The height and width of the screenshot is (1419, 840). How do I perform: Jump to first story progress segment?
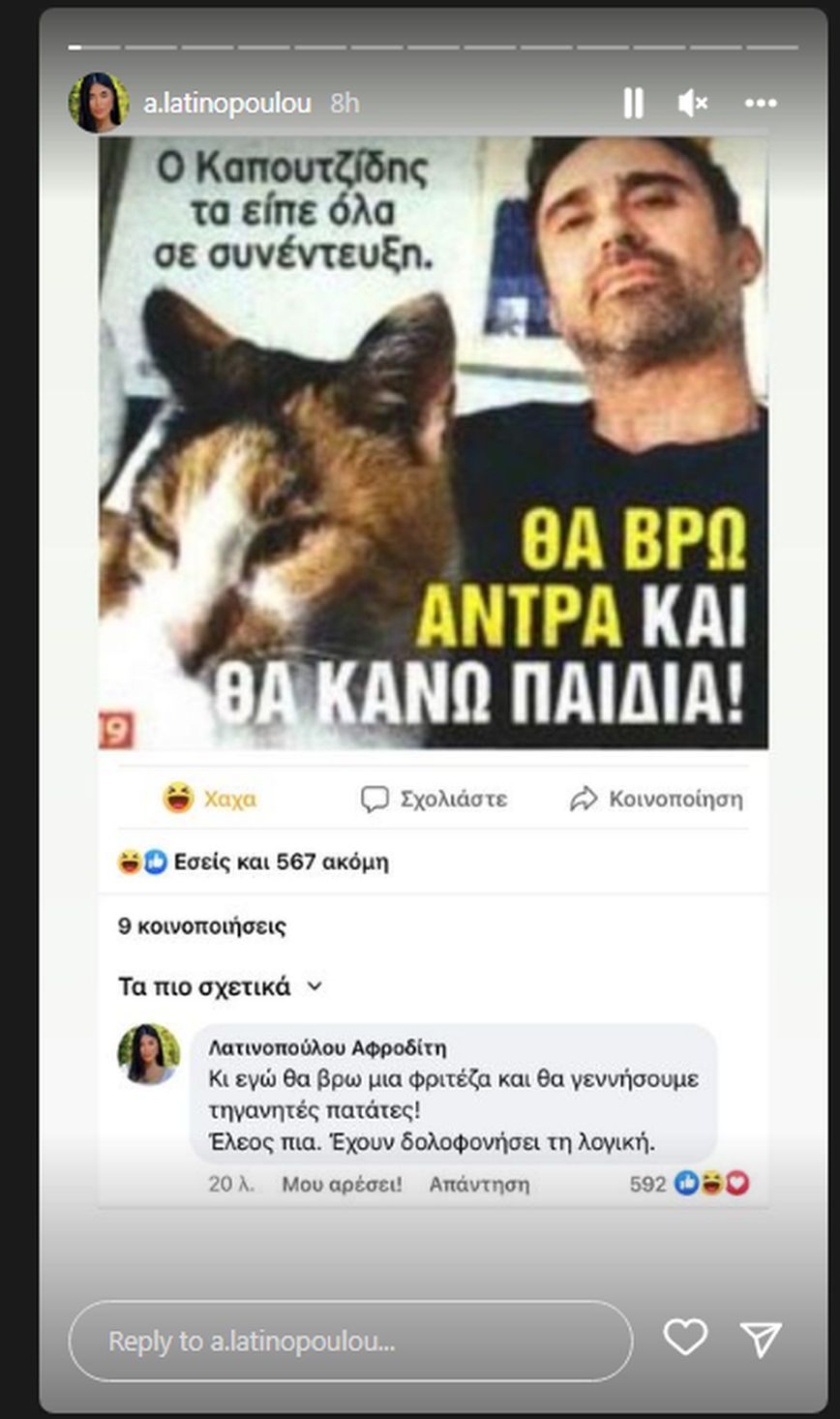95,46
